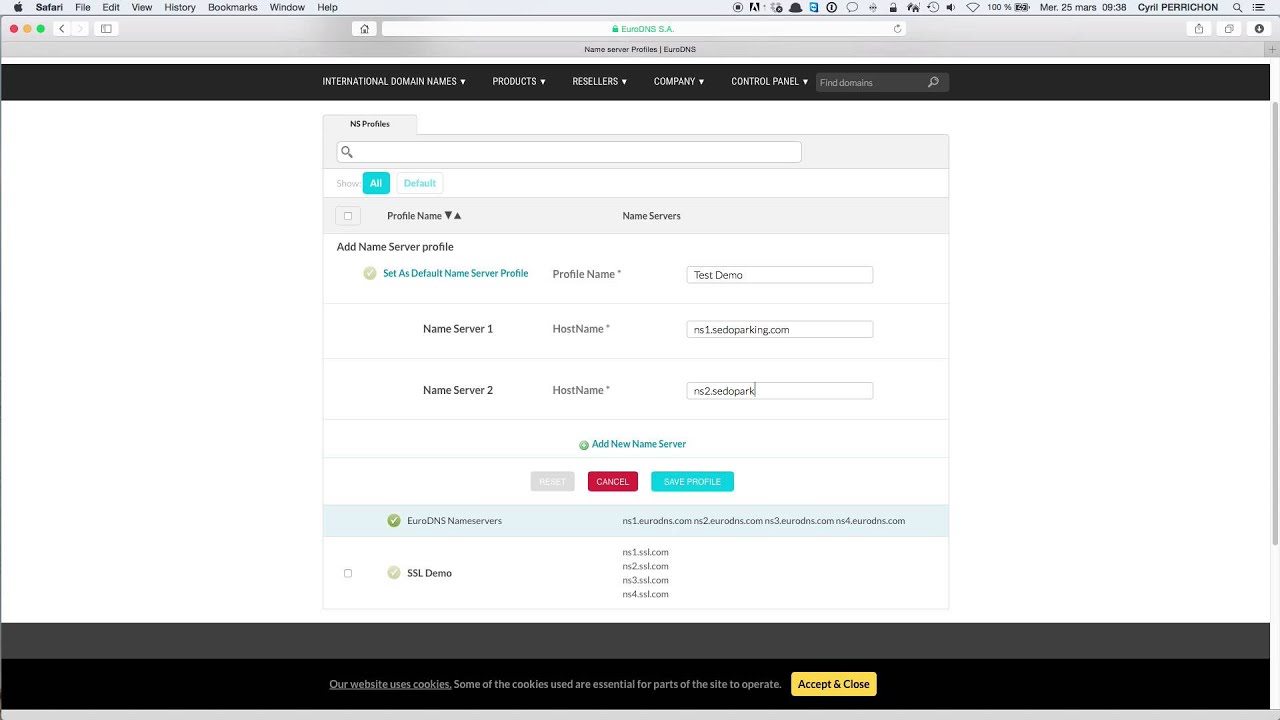Open the Bookmarks menu
Image resolution: width=1280 pixels, height=720 pixels.
pyautogui.click(x=233, y=7)
